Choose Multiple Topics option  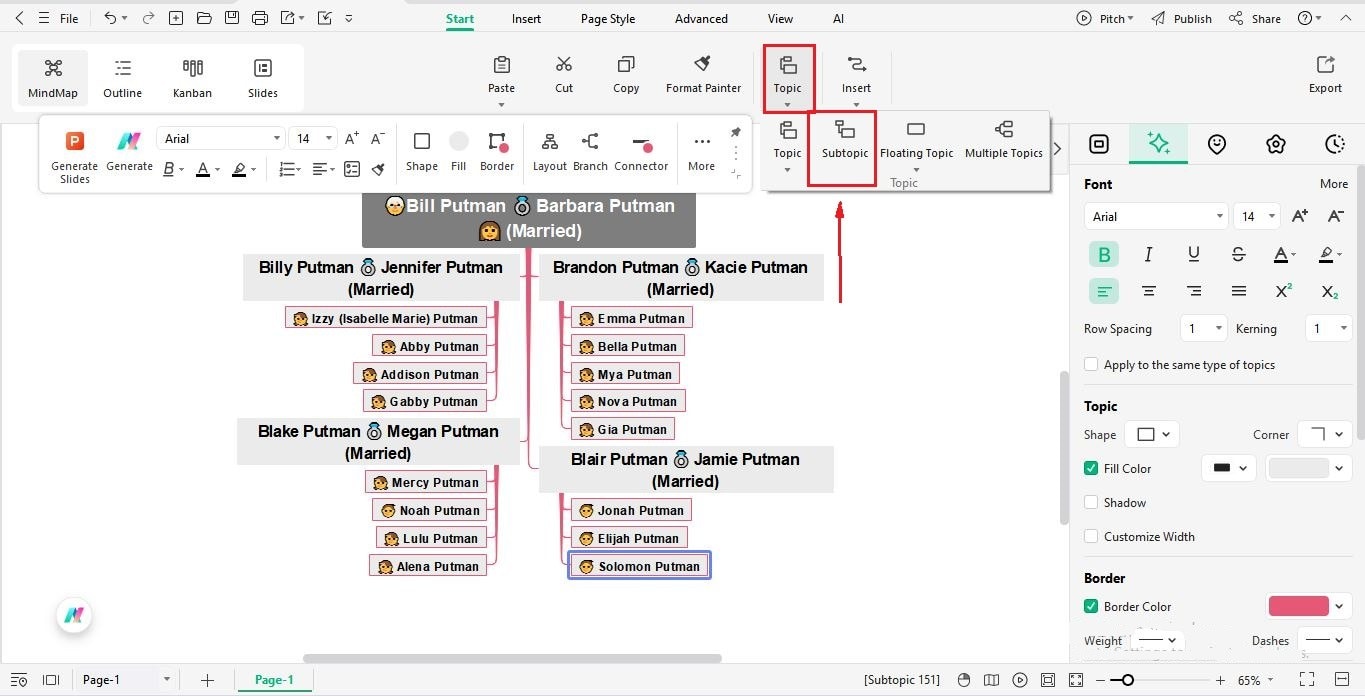coord(1004,140)
